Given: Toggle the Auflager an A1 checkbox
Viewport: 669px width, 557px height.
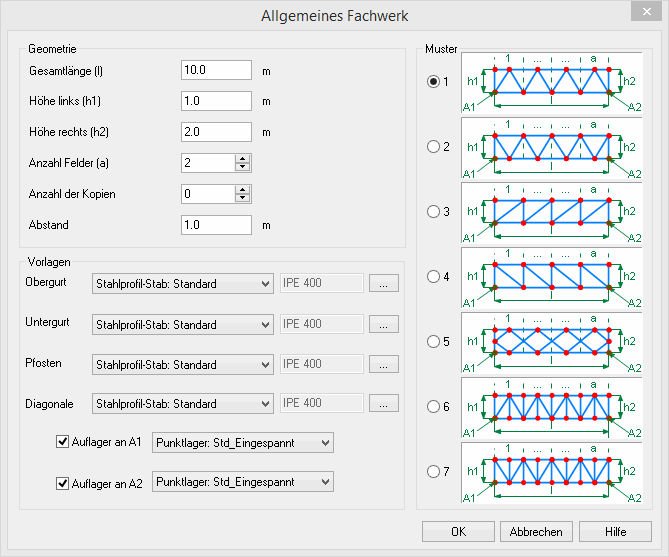Looking at the screenshot, I should 62,441.
